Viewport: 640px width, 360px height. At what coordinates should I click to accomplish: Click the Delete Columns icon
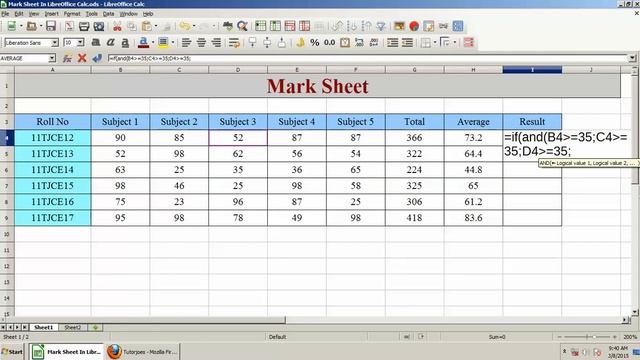[x=304, y=27]
